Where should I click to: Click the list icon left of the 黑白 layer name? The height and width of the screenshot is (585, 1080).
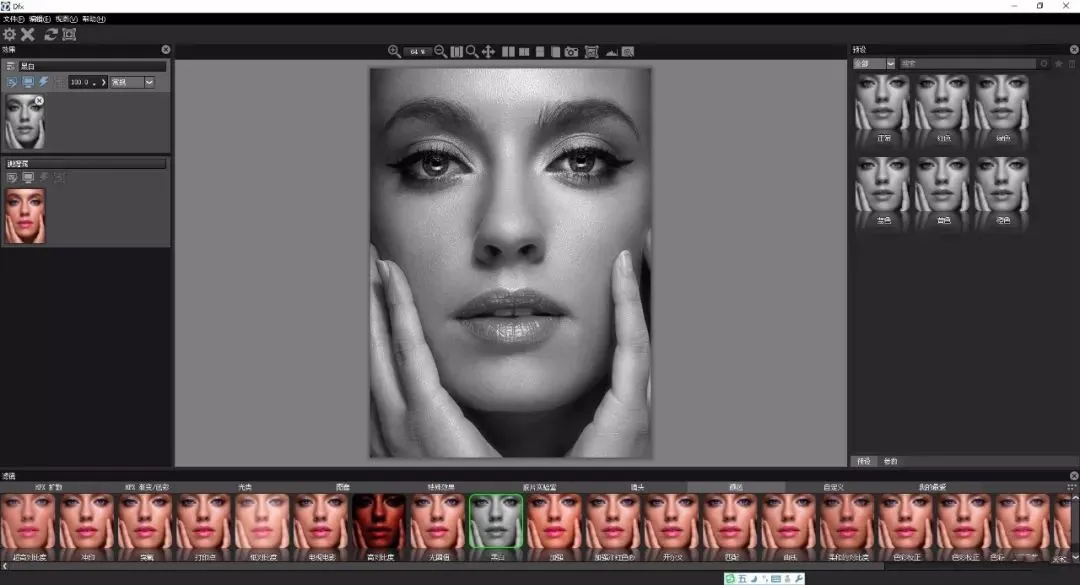[x=10, y=66]
